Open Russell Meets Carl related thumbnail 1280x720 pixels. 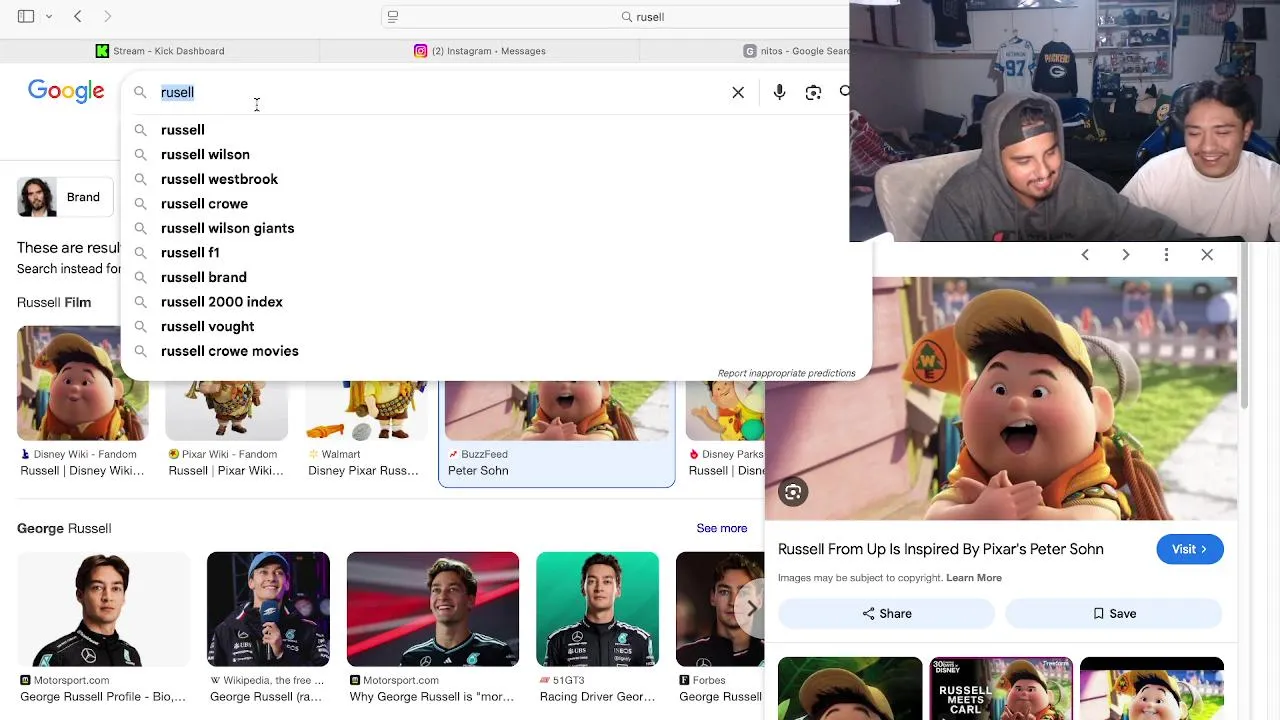pos(1001,689)
